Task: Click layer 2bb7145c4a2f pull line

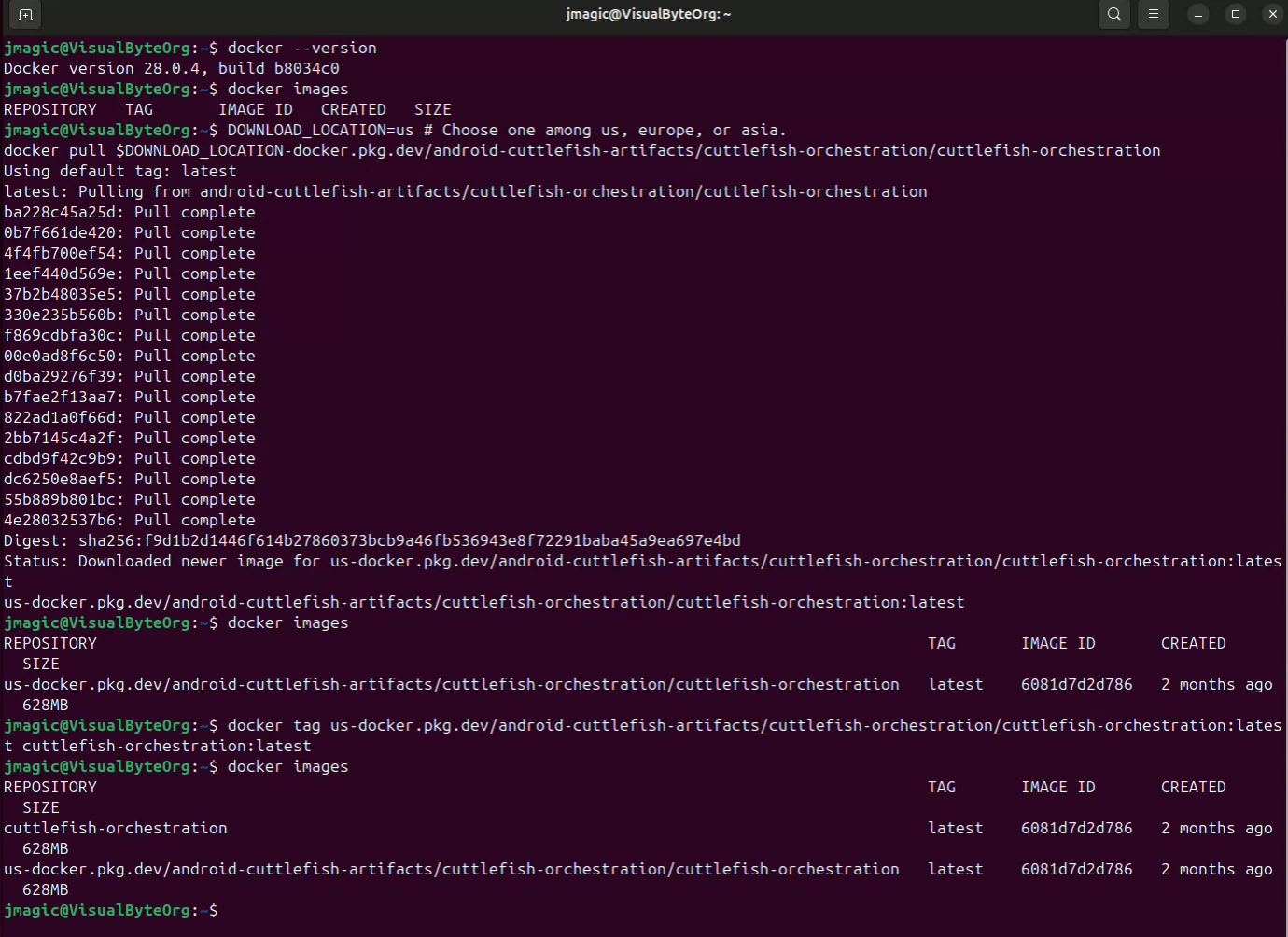Action: [x=130, y=438]
